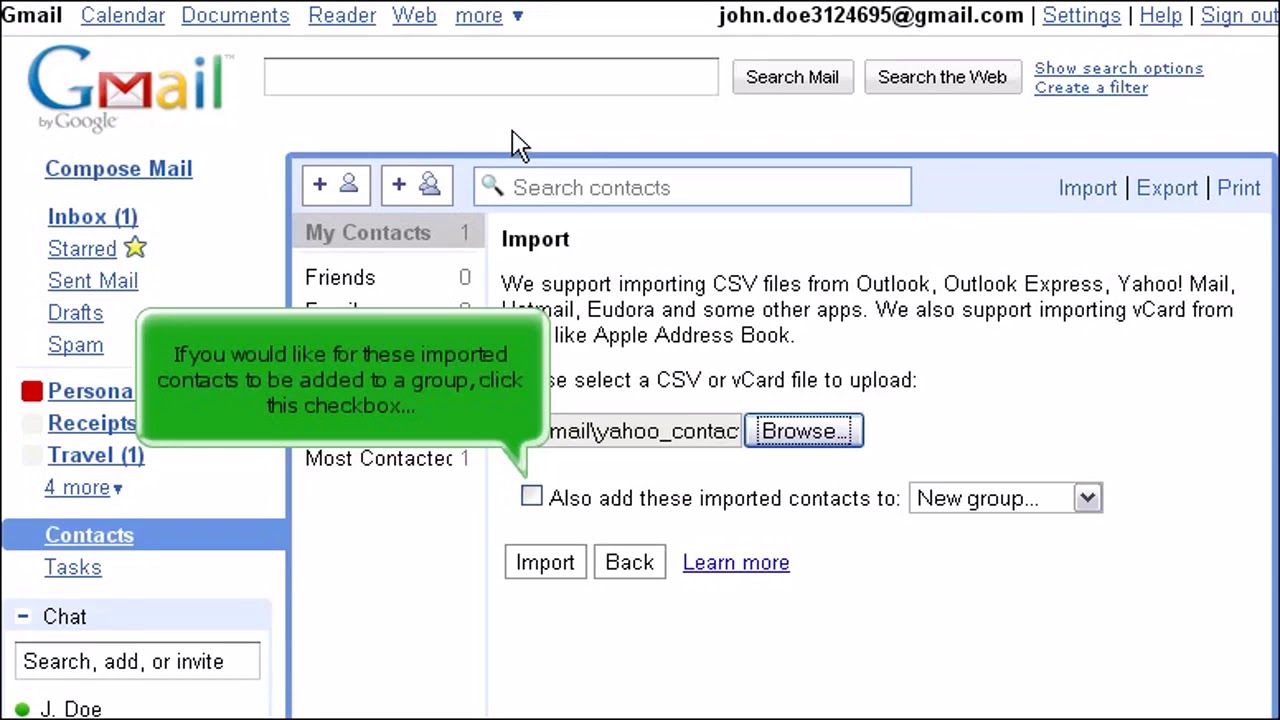This screenshot has height=720, width=1280.
Task: Expand the 'more' menu in top bar
Action: point(489,16)
